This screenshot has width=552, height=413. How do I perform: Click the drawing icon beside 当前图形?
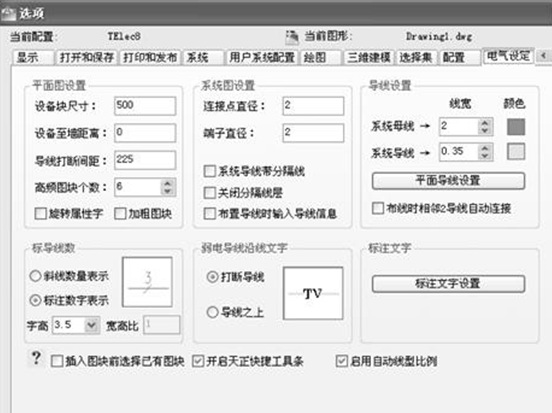pyautogui.click(x=292, y=37)
